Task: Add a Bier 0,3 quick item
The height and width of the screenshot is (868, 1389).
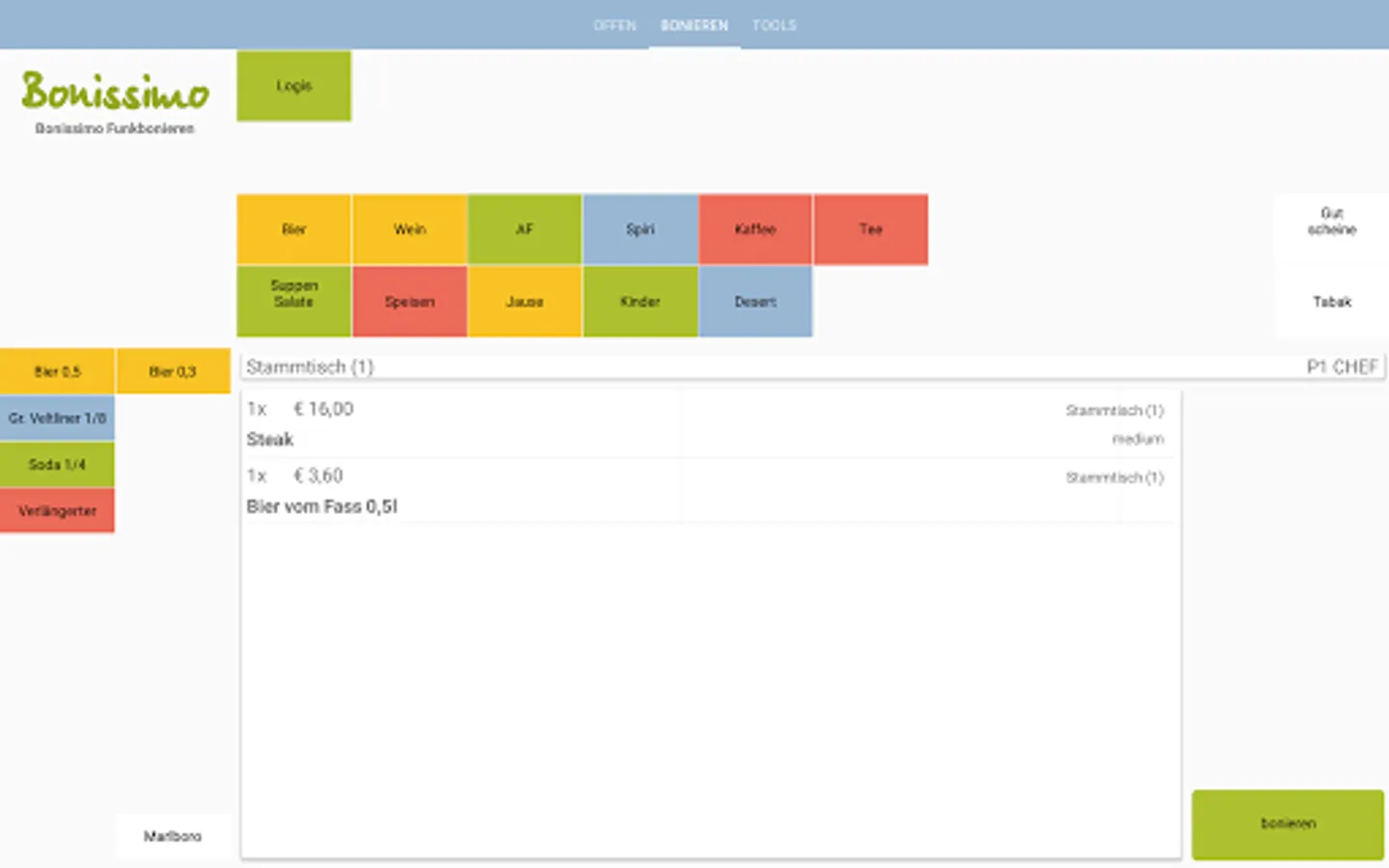Action: 173,371
